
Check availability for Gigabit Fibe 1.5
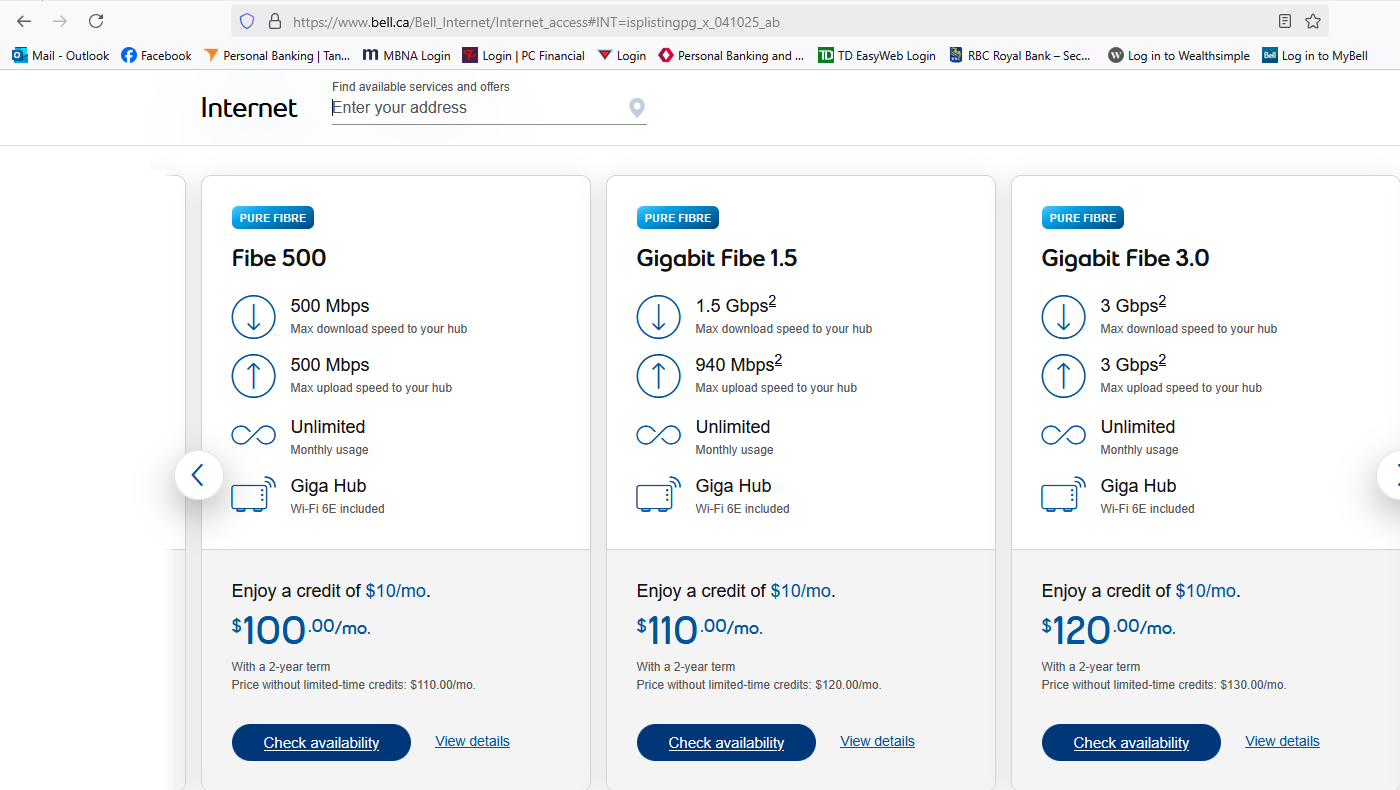pos(726,742)
